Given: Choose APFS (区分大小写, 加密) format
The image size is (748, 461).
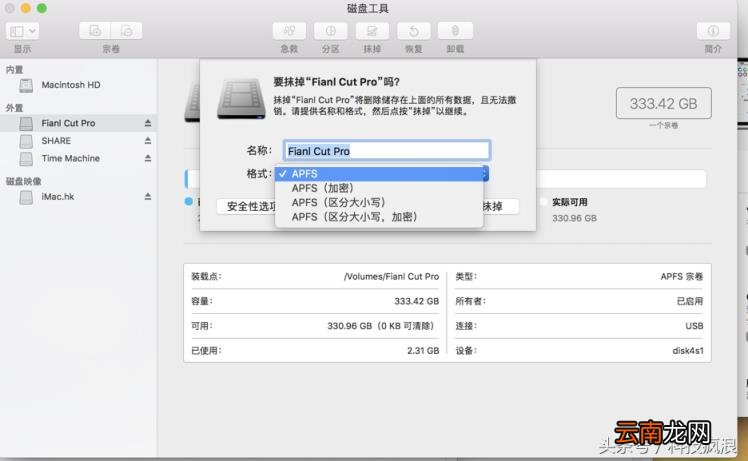Looking at the screenshot, I should 379,217.
